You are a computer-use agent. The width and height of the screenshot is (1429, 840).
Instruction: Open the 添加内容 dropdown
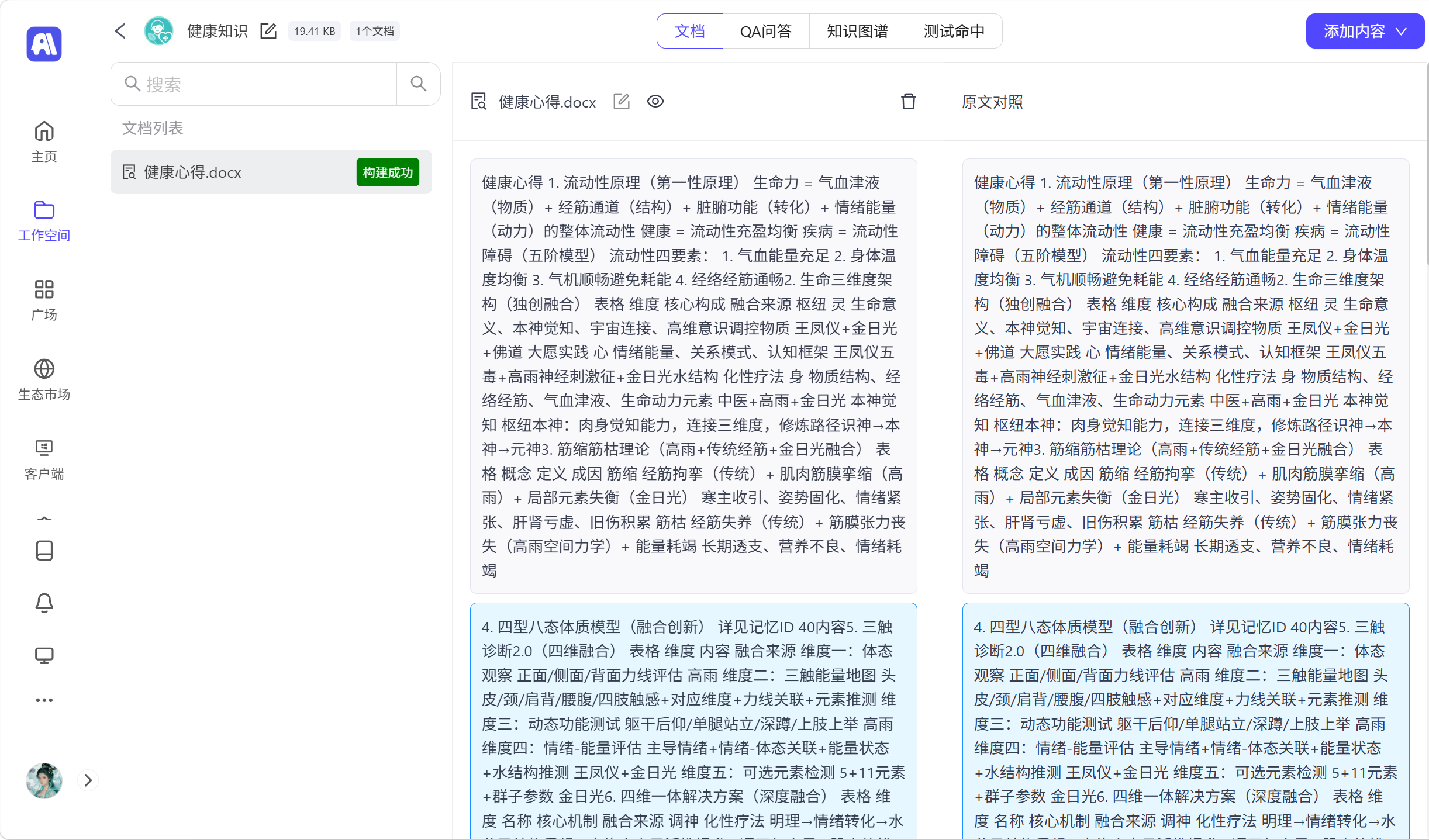1365,31
